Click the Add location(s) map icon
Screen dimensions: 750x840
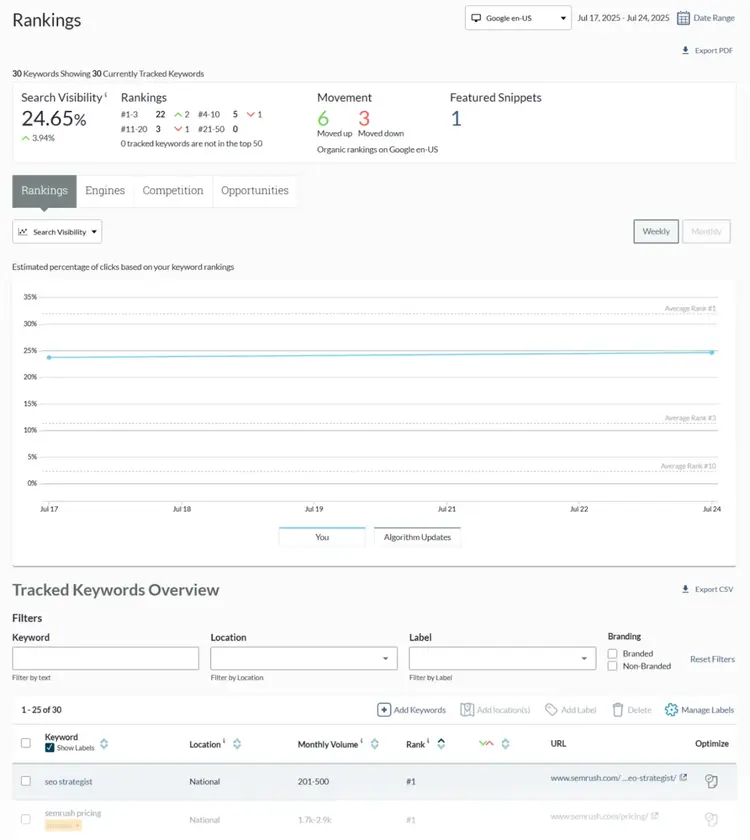[x=467, y=710]
